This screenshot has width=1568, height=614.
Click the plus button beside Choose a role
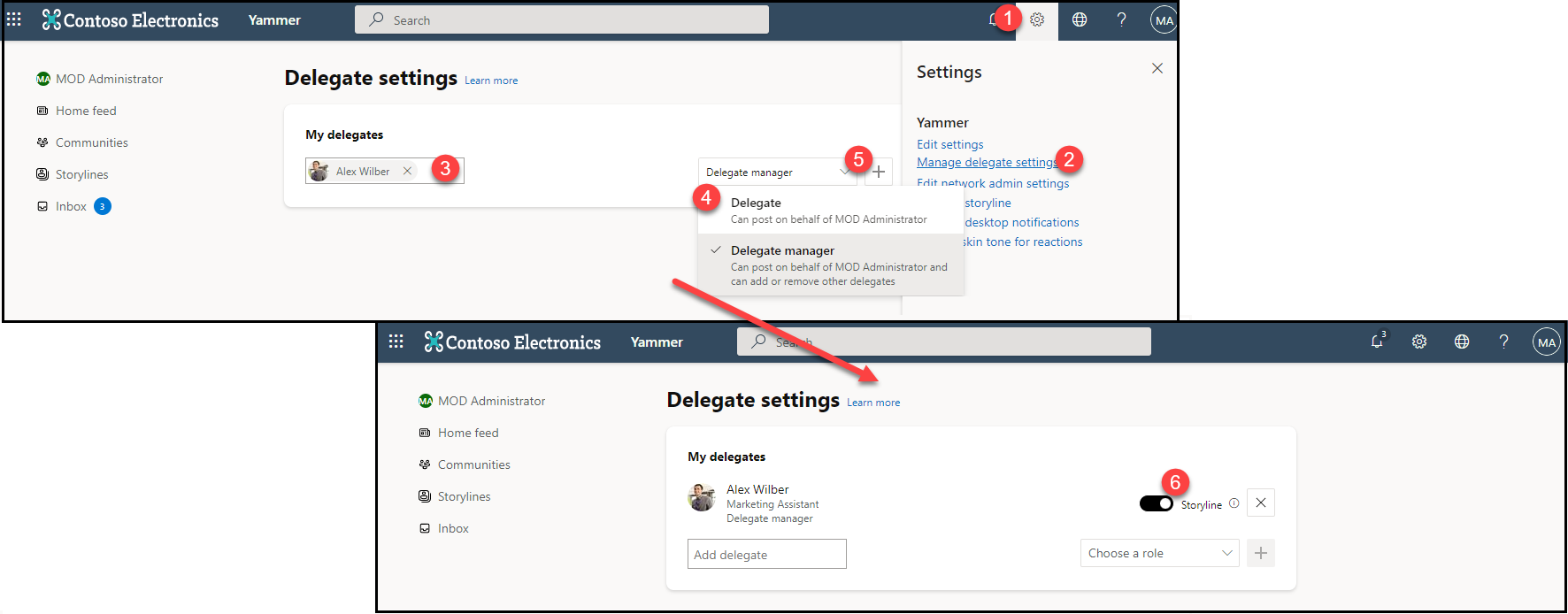pos(1260,553)
